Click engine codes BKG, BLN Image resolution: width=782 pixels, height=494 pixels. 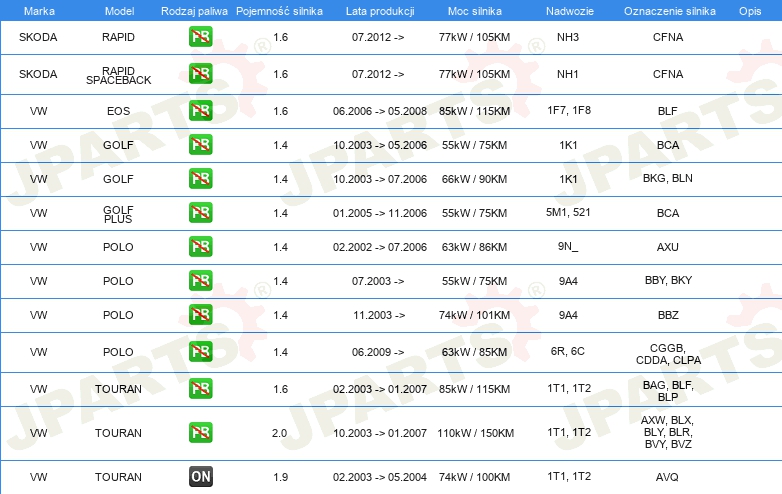[667, 178]
